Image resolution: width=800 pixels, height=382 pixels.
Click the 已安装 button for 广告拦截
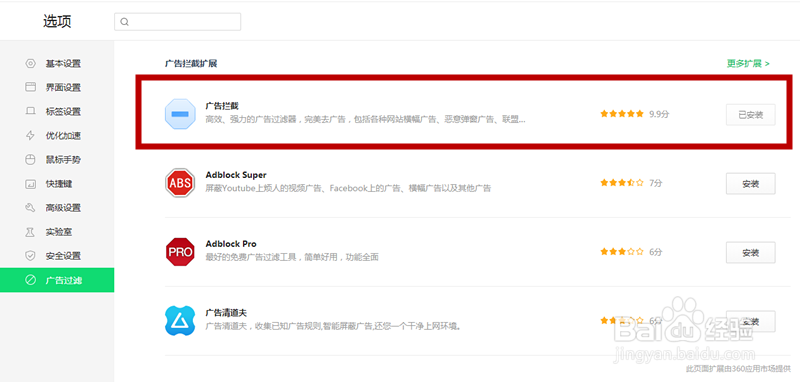751,115
